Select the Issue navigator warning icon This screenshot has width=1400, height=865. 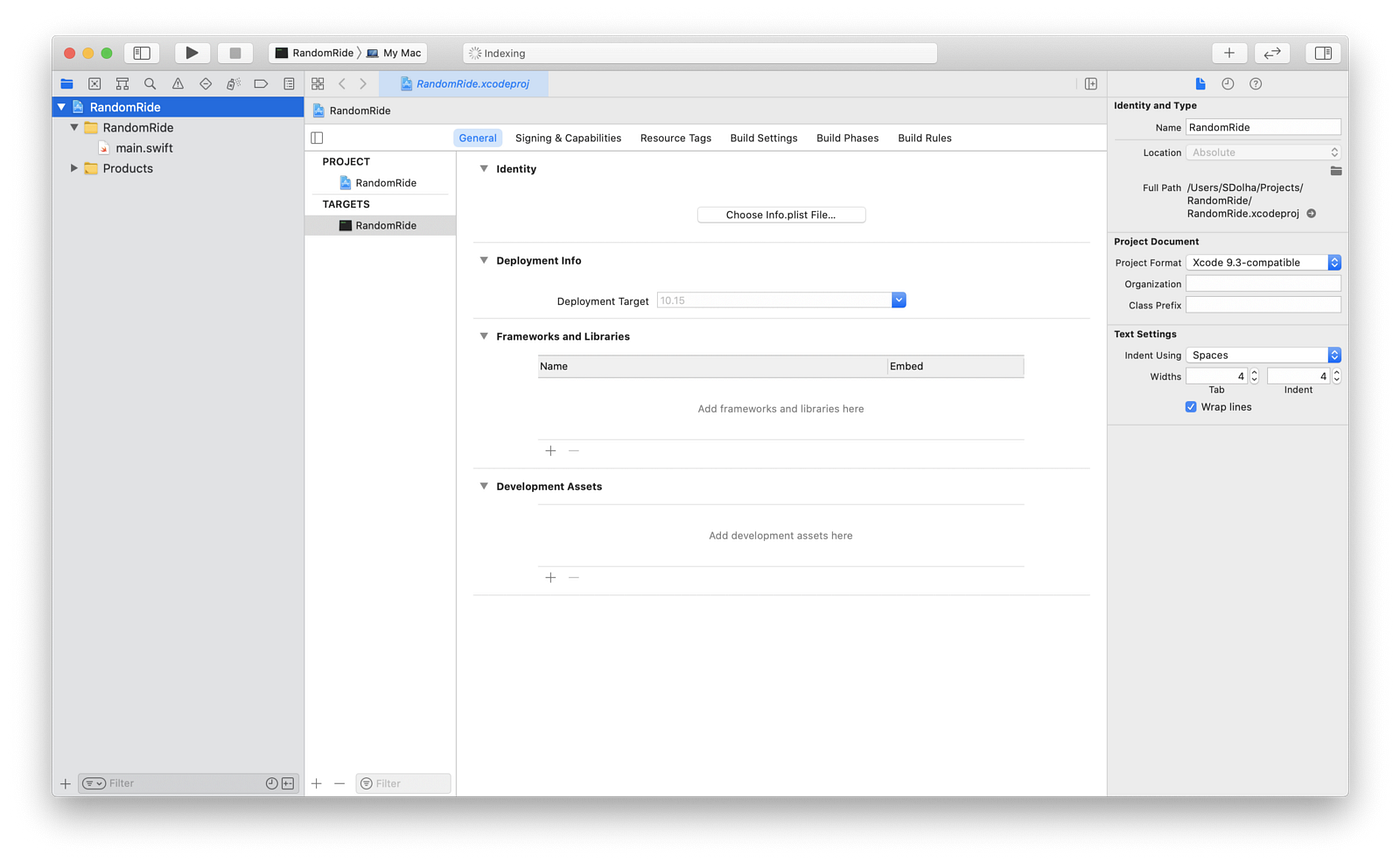(178, 84)
